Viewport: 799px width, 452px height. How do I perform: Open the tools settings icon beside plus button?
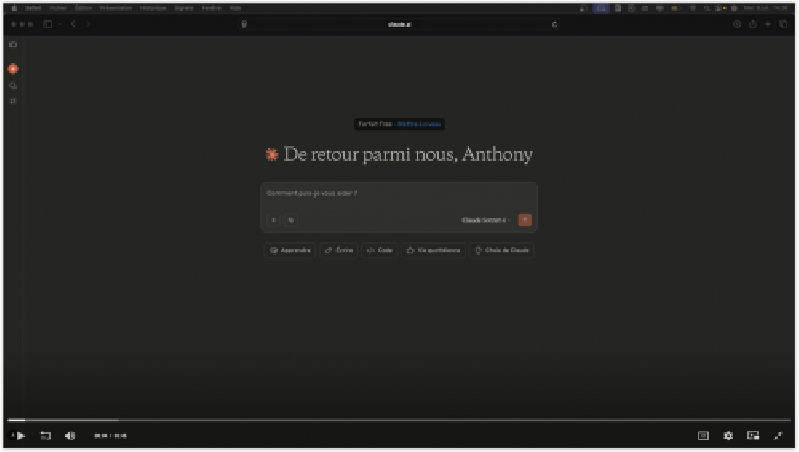point(291,220)
